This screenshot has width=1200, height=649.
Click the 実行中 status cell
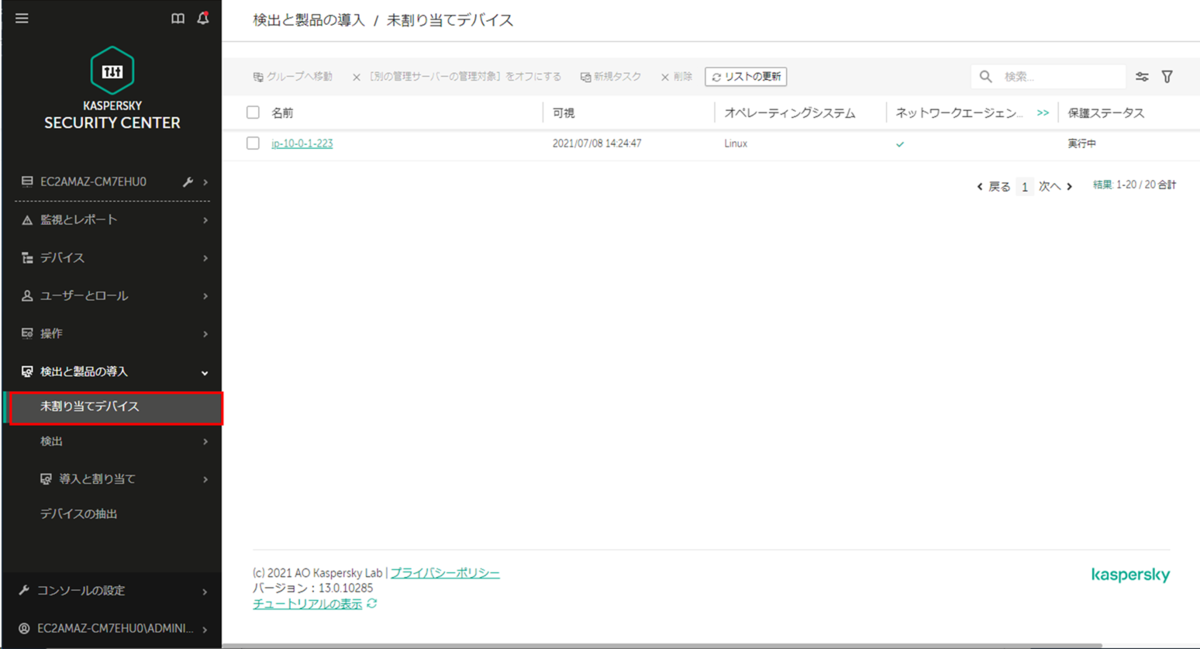coord(1082,144)
